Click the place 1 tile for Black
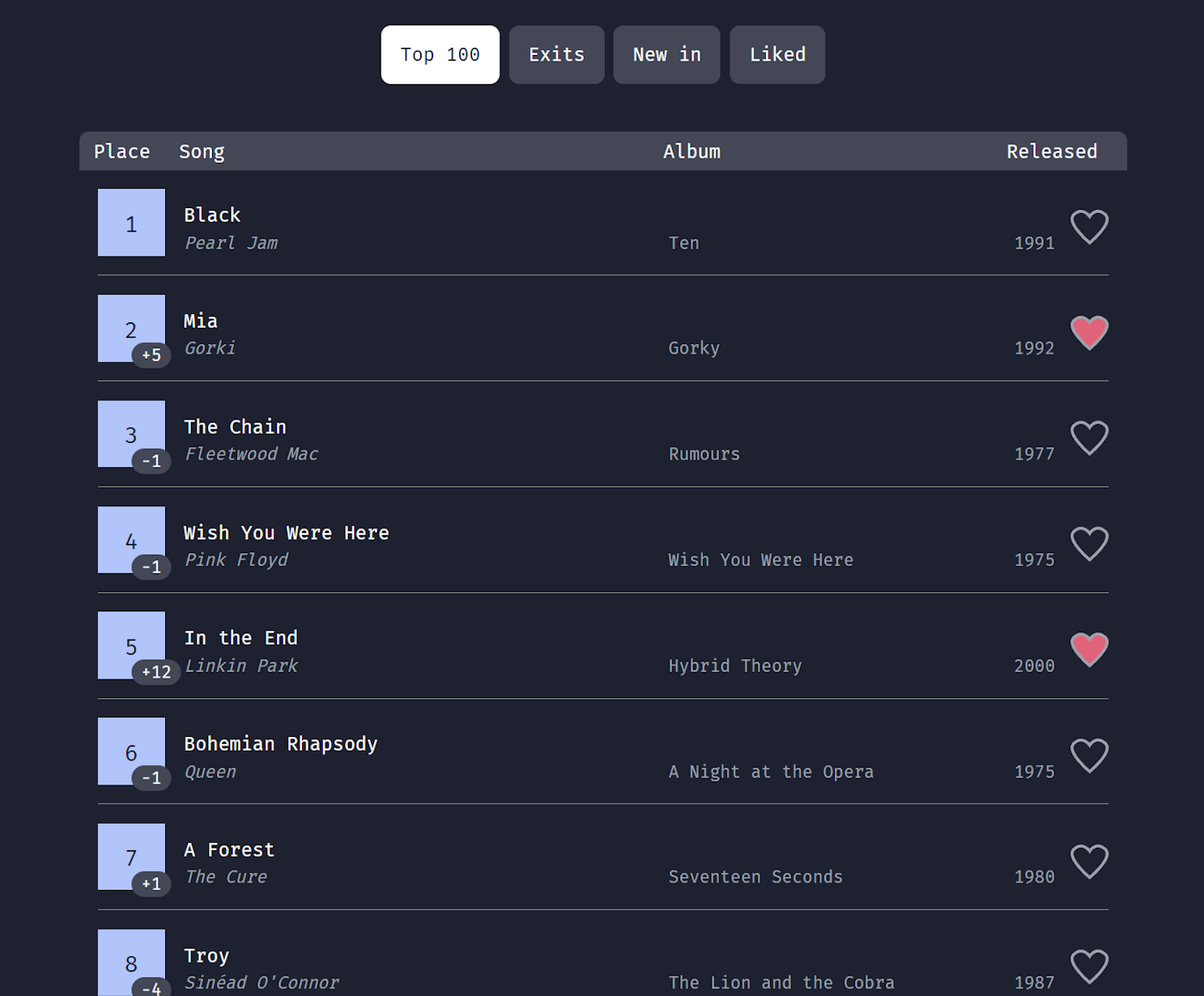Image resolution: width=1204 pixels, height=996 pixels. pyautogui.click(x=131, y=223)
